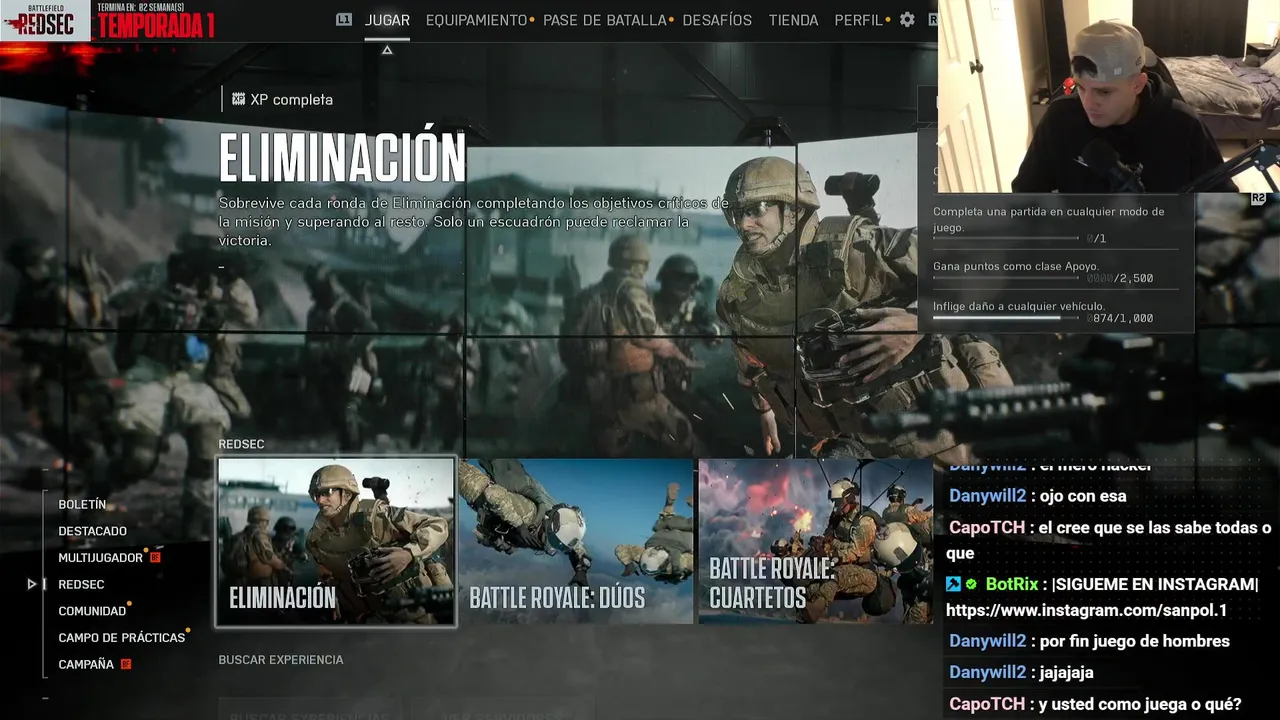Click the 0/1 match completion counter
This screenshot has width=1280, height=720.
point(1097,239)
